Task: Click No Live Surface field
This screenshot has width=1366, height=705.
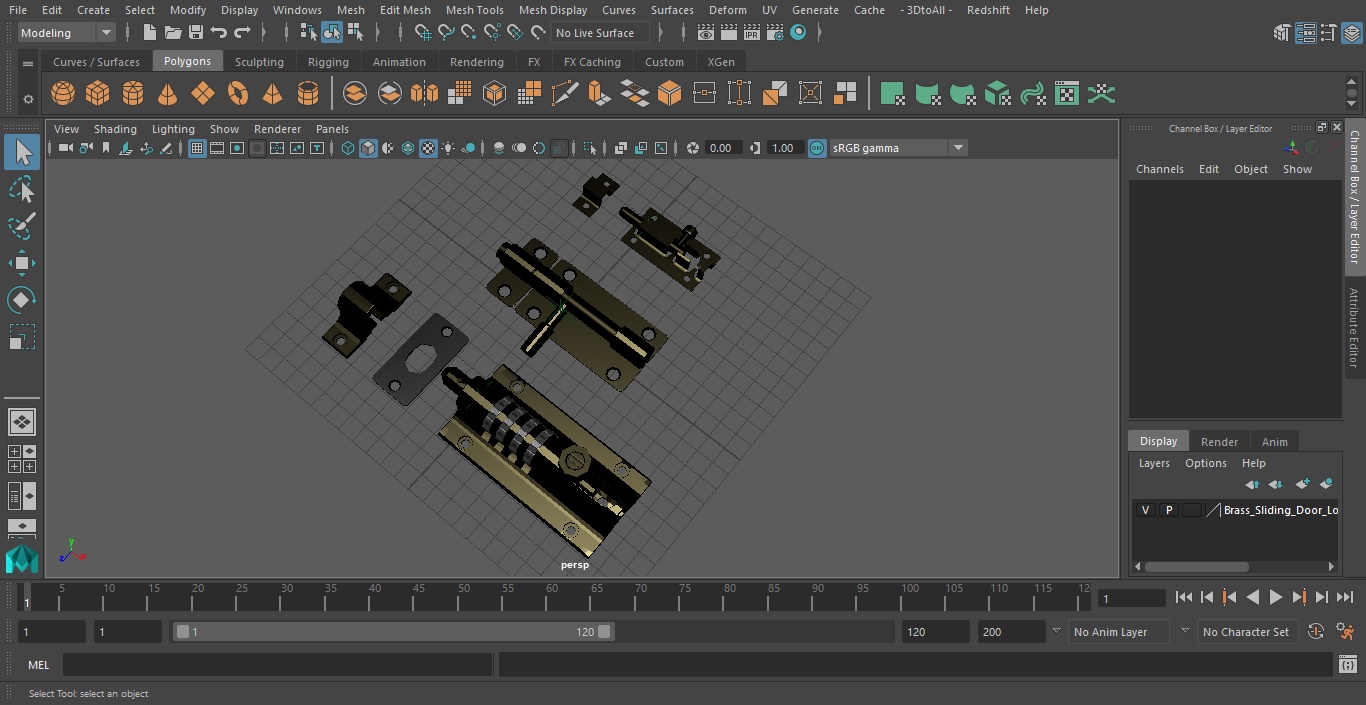Action: pyautogui.click(x=600, y=33)
